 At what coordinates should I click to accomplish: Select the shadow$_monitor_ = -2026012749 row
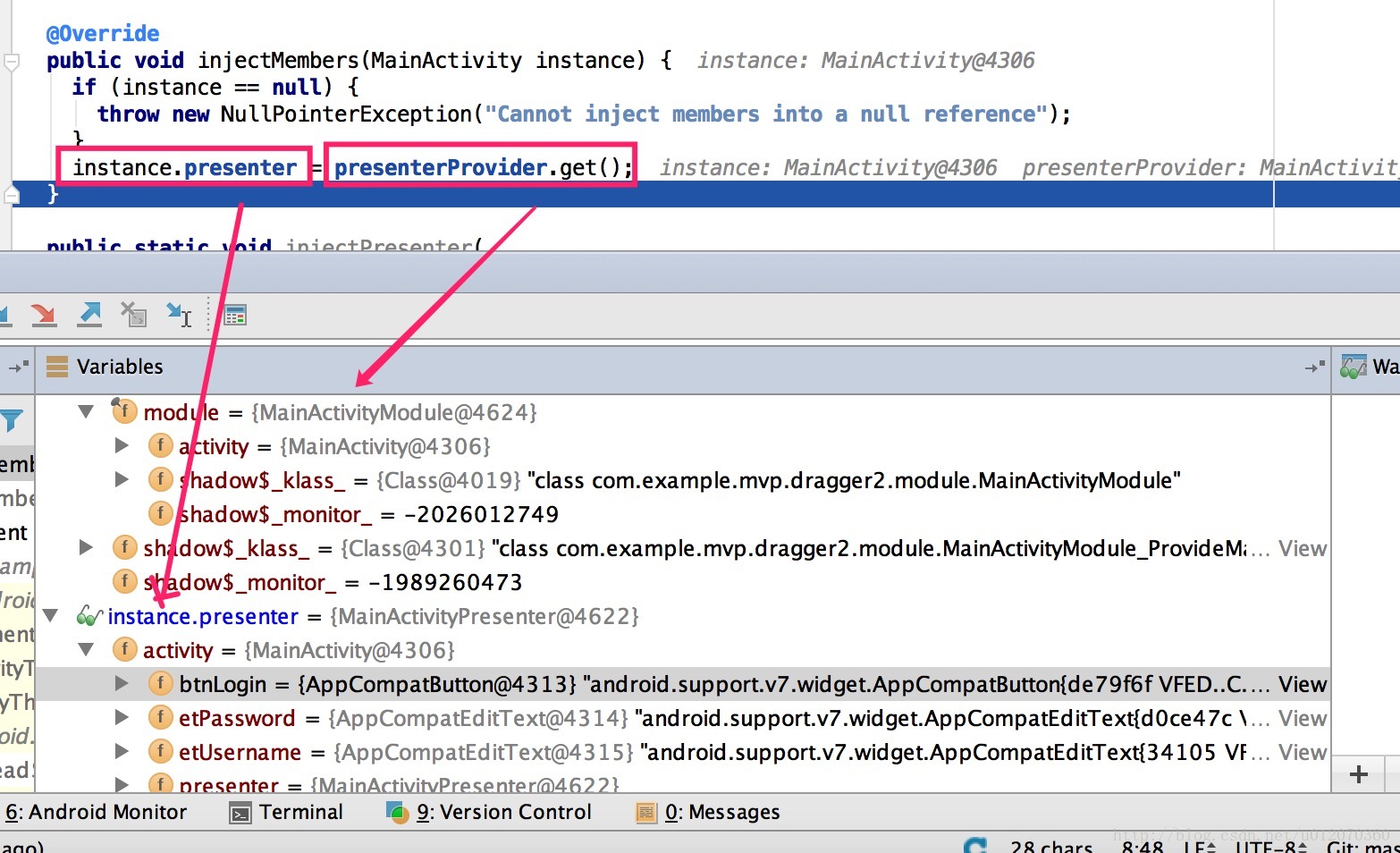coord(683,514)
